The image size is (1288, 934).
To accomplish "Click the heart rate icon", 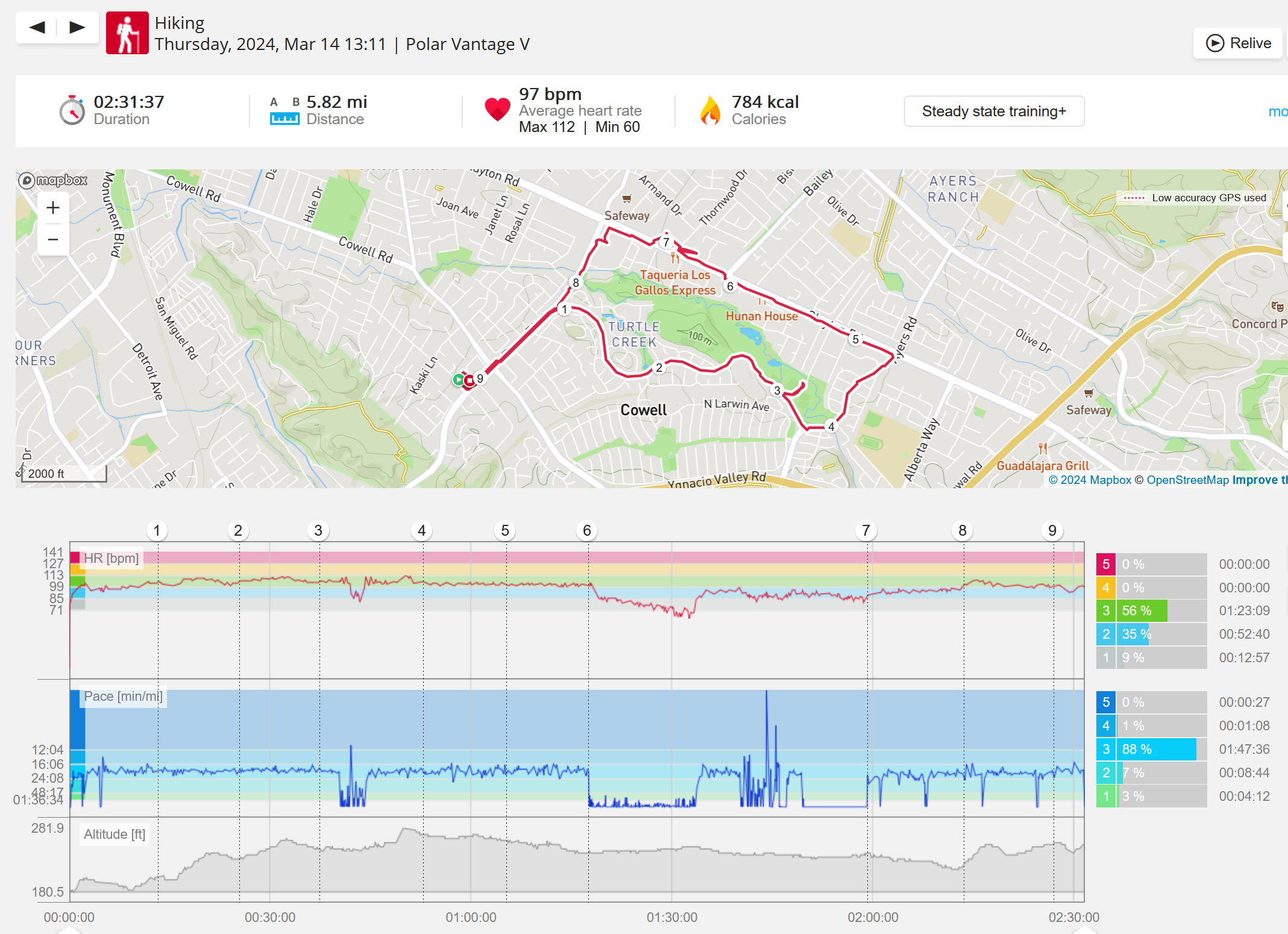I will click(x=497, y=110).
